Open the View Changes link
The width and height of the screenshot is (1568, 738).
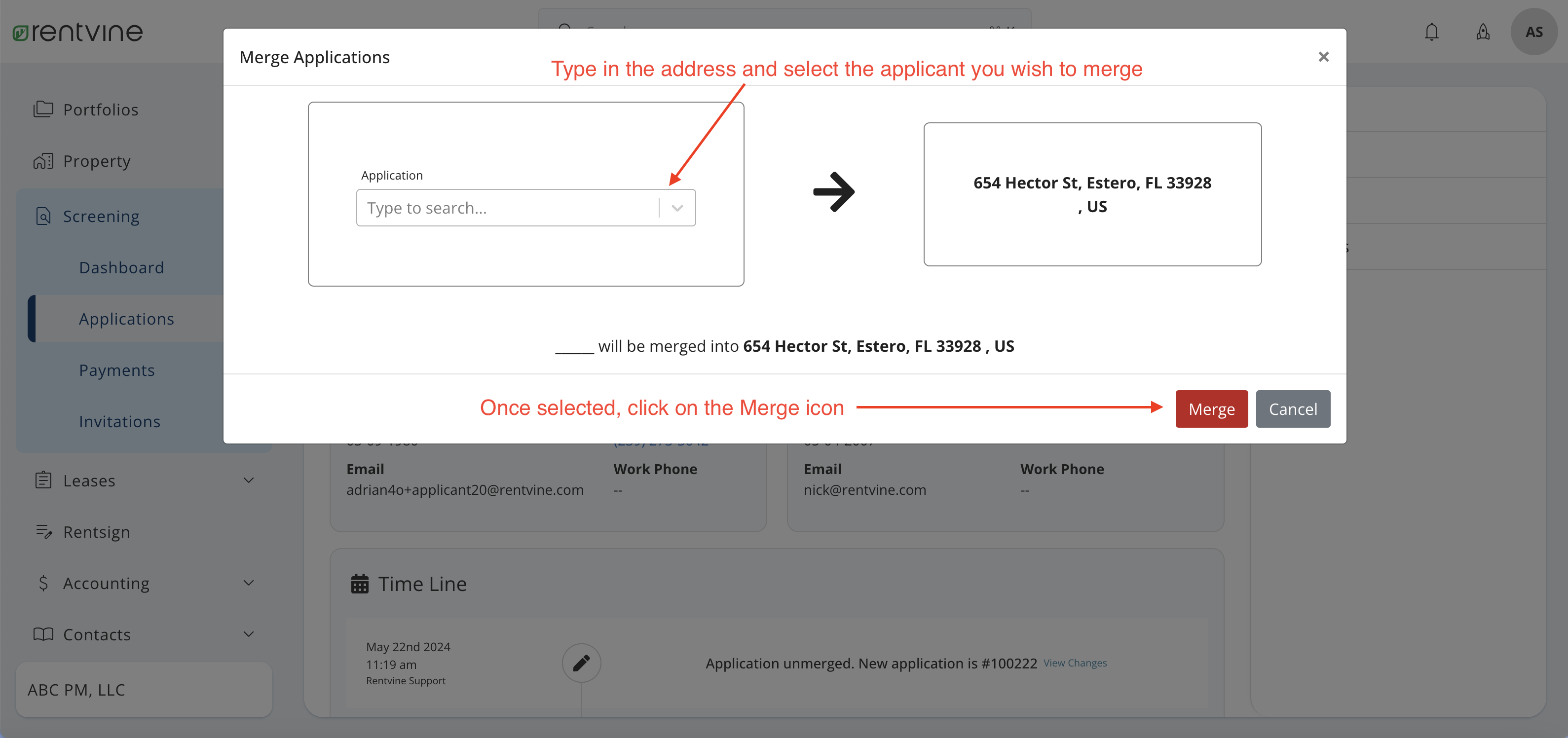pos(1075,663)
